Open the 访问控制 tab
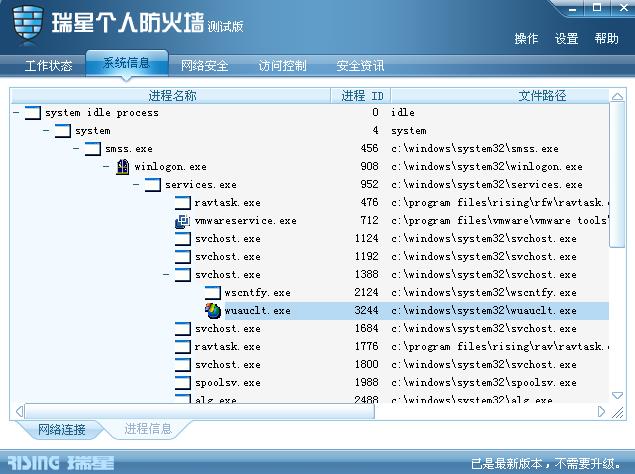The image size is (635, 474). pyautogui.click(x=282, y=66)
